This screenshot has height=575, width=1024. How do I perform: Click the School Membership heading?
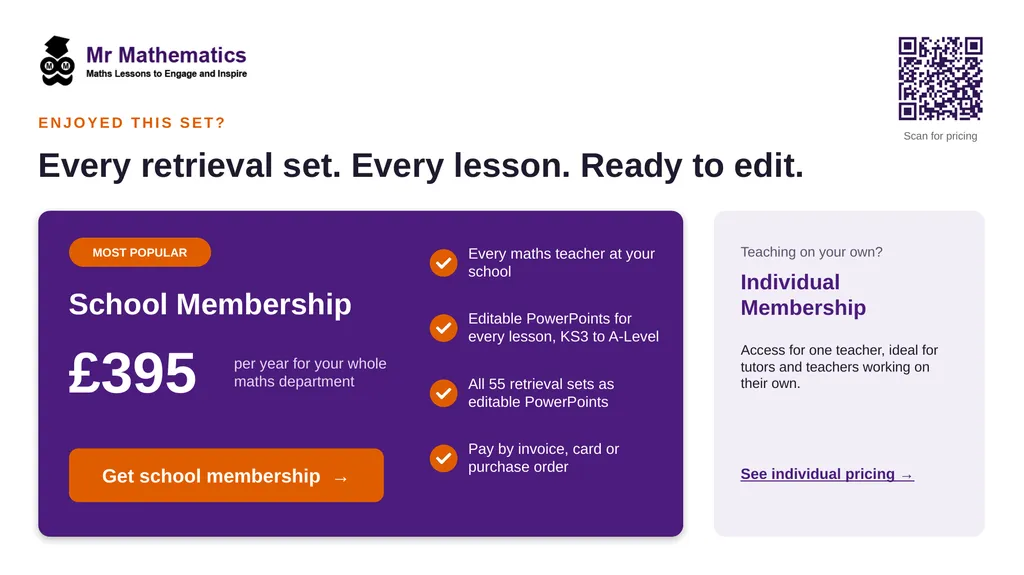coord(210,304)
